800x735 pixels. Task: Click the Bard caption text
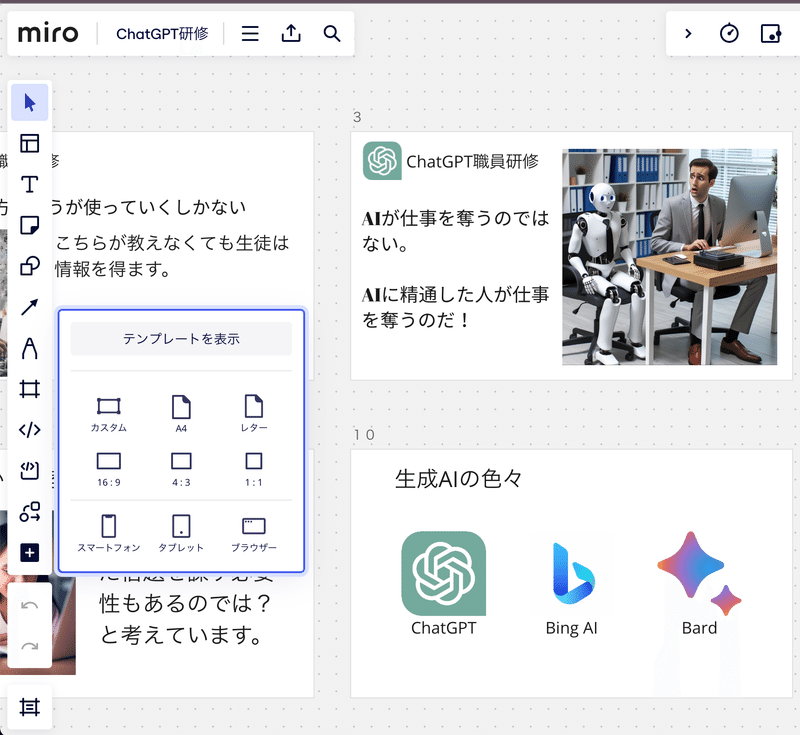699,628
